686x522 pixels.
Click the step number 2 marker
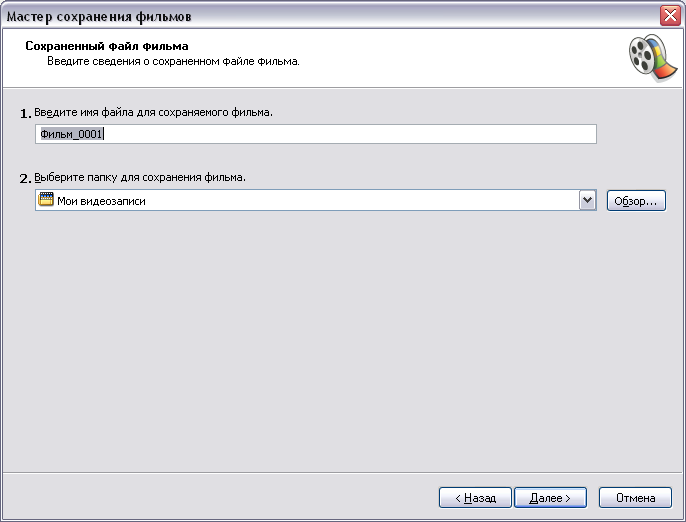point(25,179)
